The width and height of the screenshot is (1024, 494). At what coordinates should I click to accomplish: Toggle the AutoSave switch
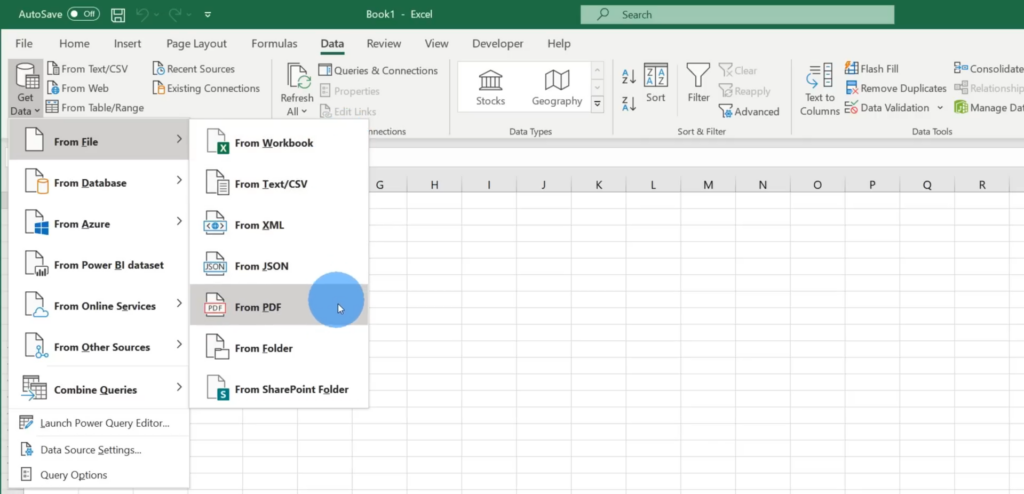click(84, 14)
